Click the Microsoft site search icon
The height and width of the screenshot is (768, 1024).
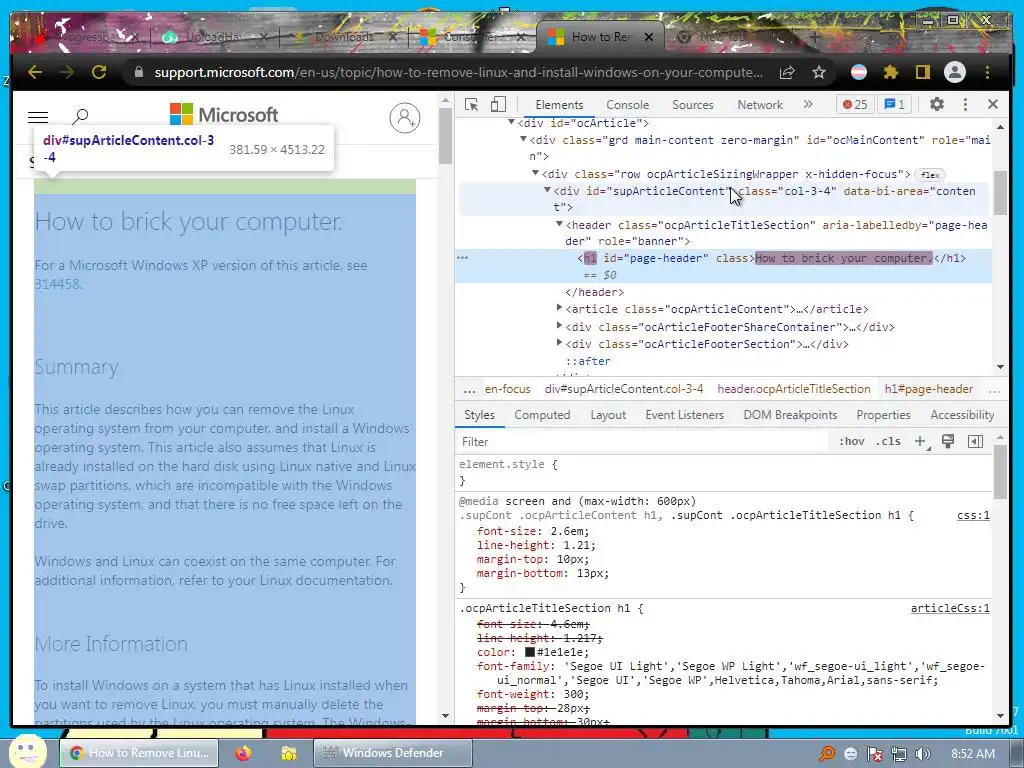pyautogui.click(x=80, y=117)
